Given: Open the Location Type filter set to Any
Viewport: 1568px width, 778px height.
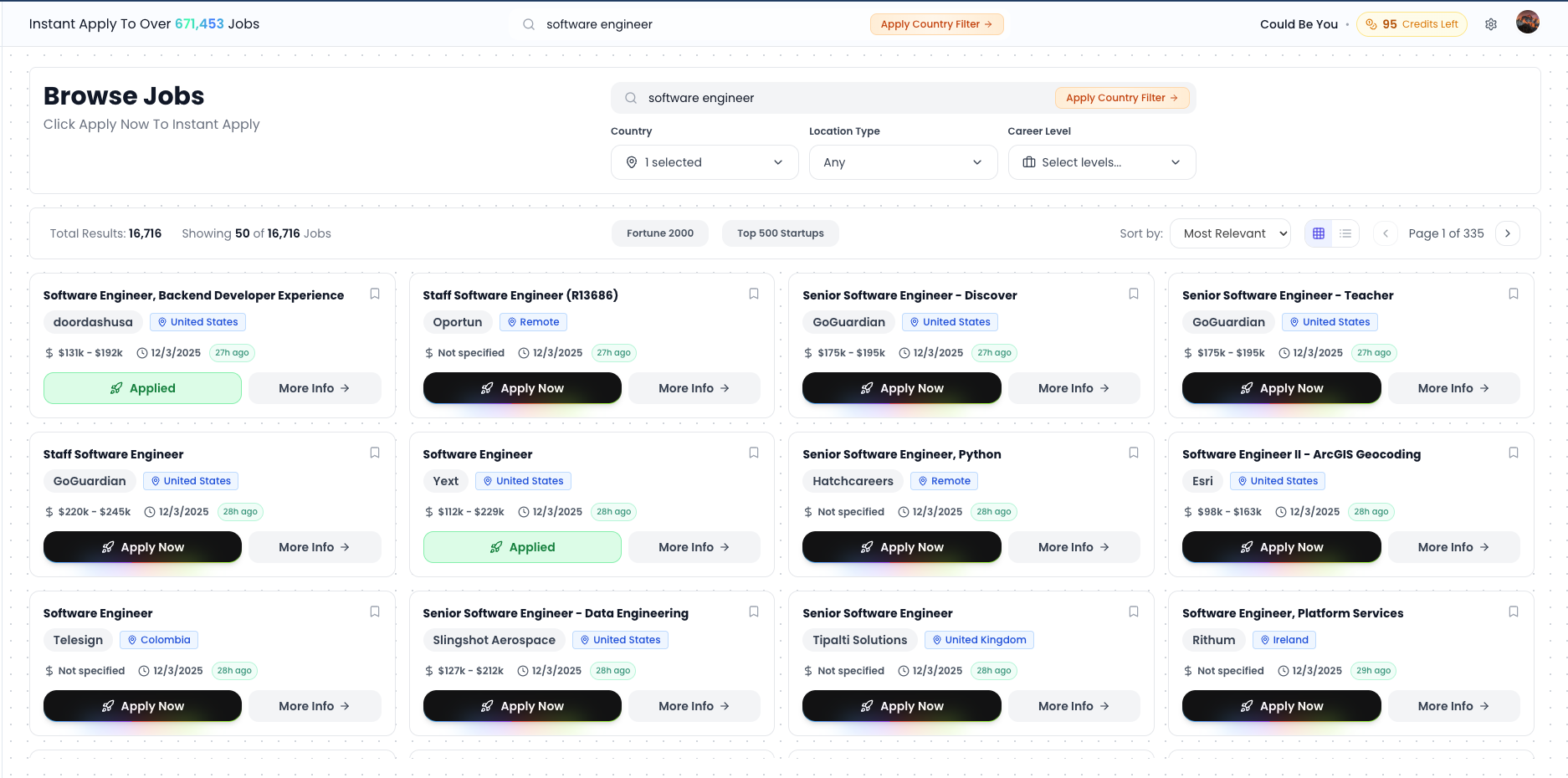Looking at the screenshot, I should pos(903,161).
